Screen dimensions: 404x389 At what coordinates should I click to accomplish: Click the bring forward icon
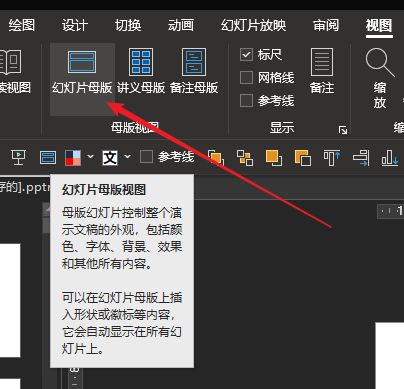coord(274,157)
